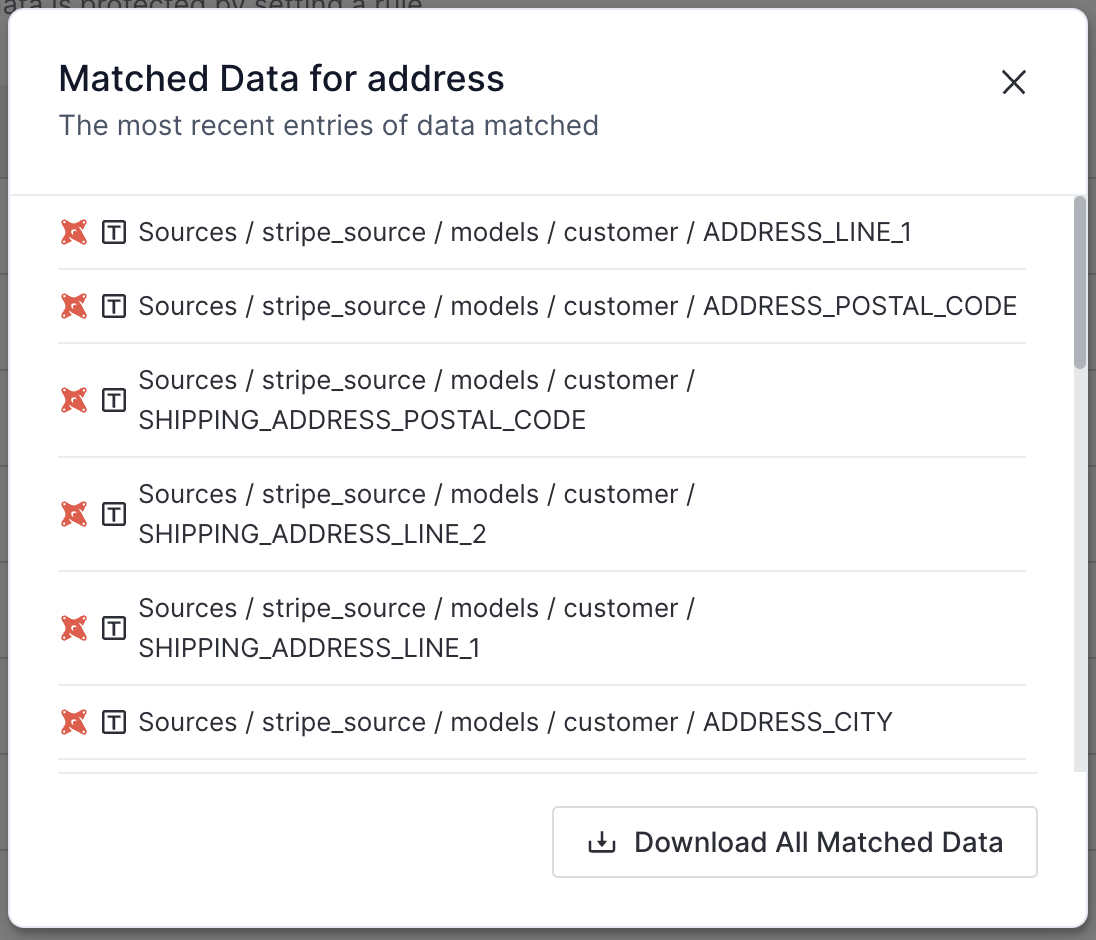Click the red source icon beside SHIPPING_ADDRESS_LINE_2

74,515
